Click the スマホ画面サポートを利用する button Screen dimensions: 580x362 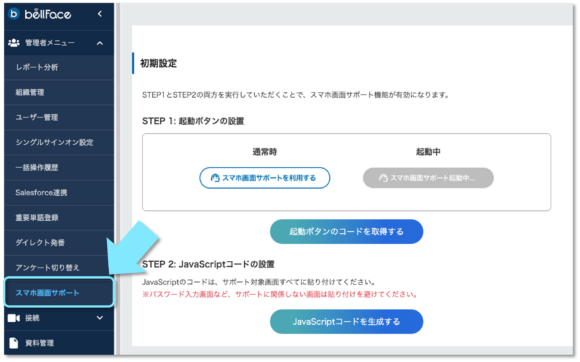pyautogui.click(x=264, y=178)
